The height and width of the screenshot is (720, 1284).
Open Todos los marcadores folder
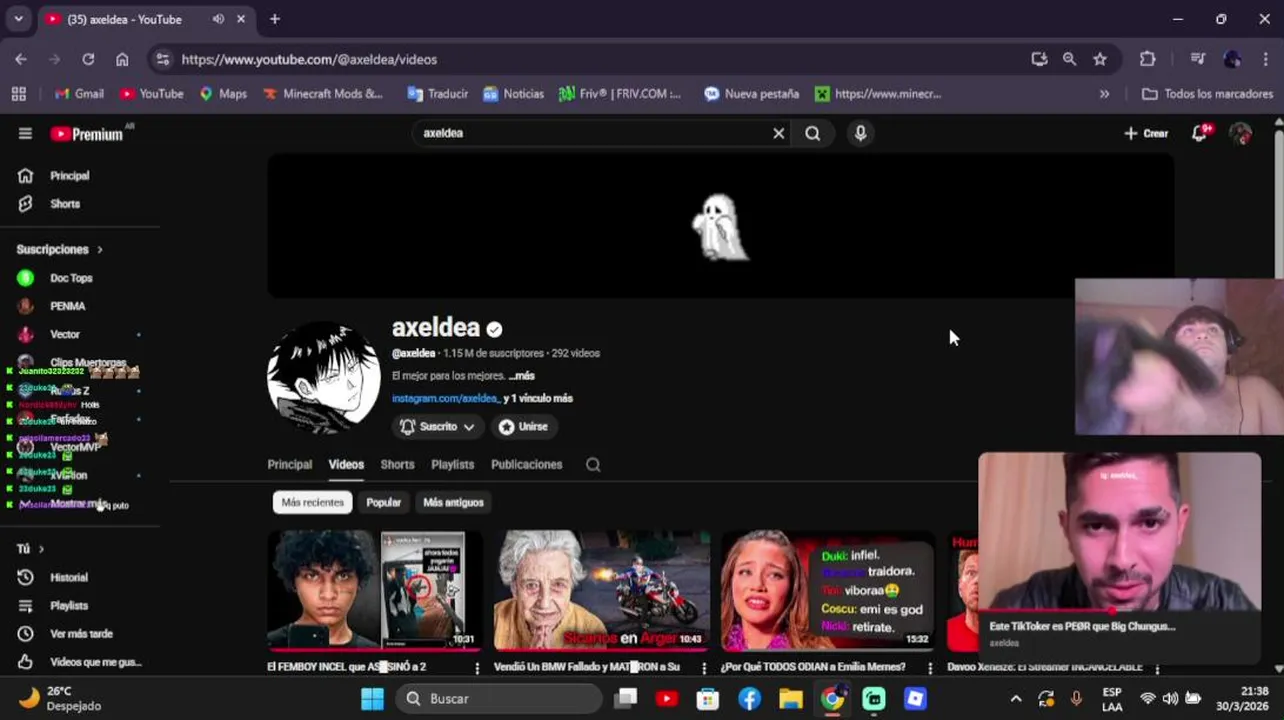tap(1207, 94)
